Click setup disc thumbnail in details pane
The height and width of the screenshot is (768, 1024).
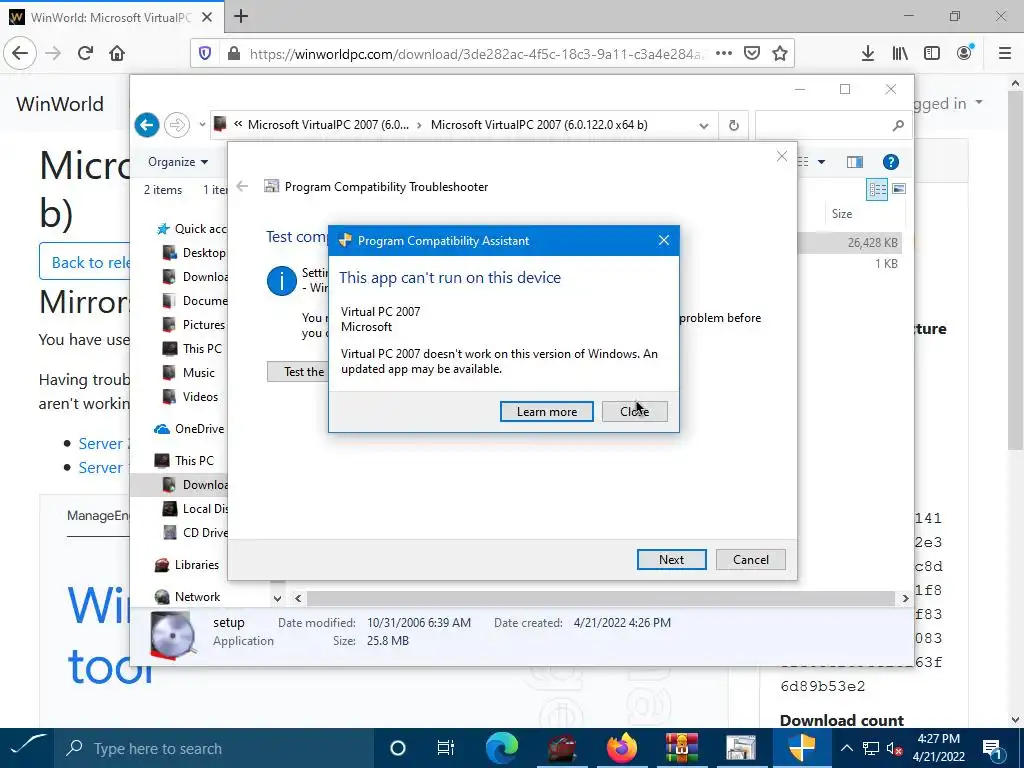(172, 635)
